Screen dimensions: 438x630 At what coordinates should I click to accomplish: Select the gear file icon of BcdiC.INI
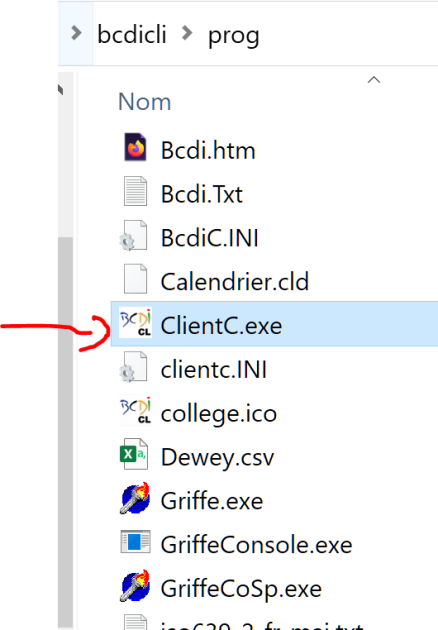coord(134,236)
